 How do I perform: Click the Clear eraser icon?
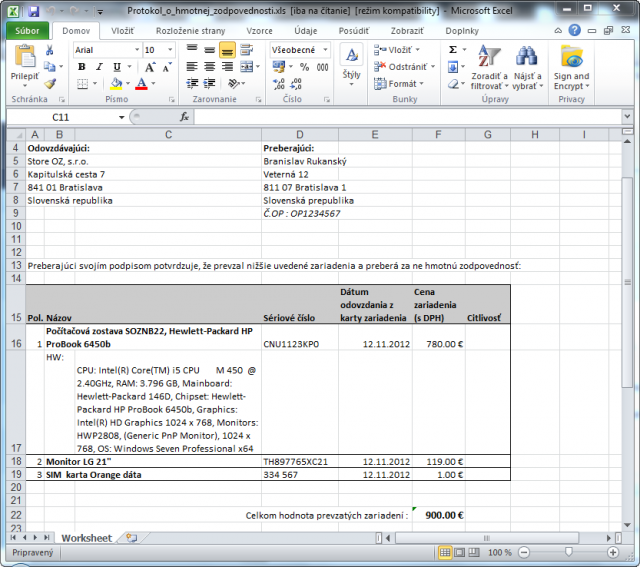tap(453, 84)
